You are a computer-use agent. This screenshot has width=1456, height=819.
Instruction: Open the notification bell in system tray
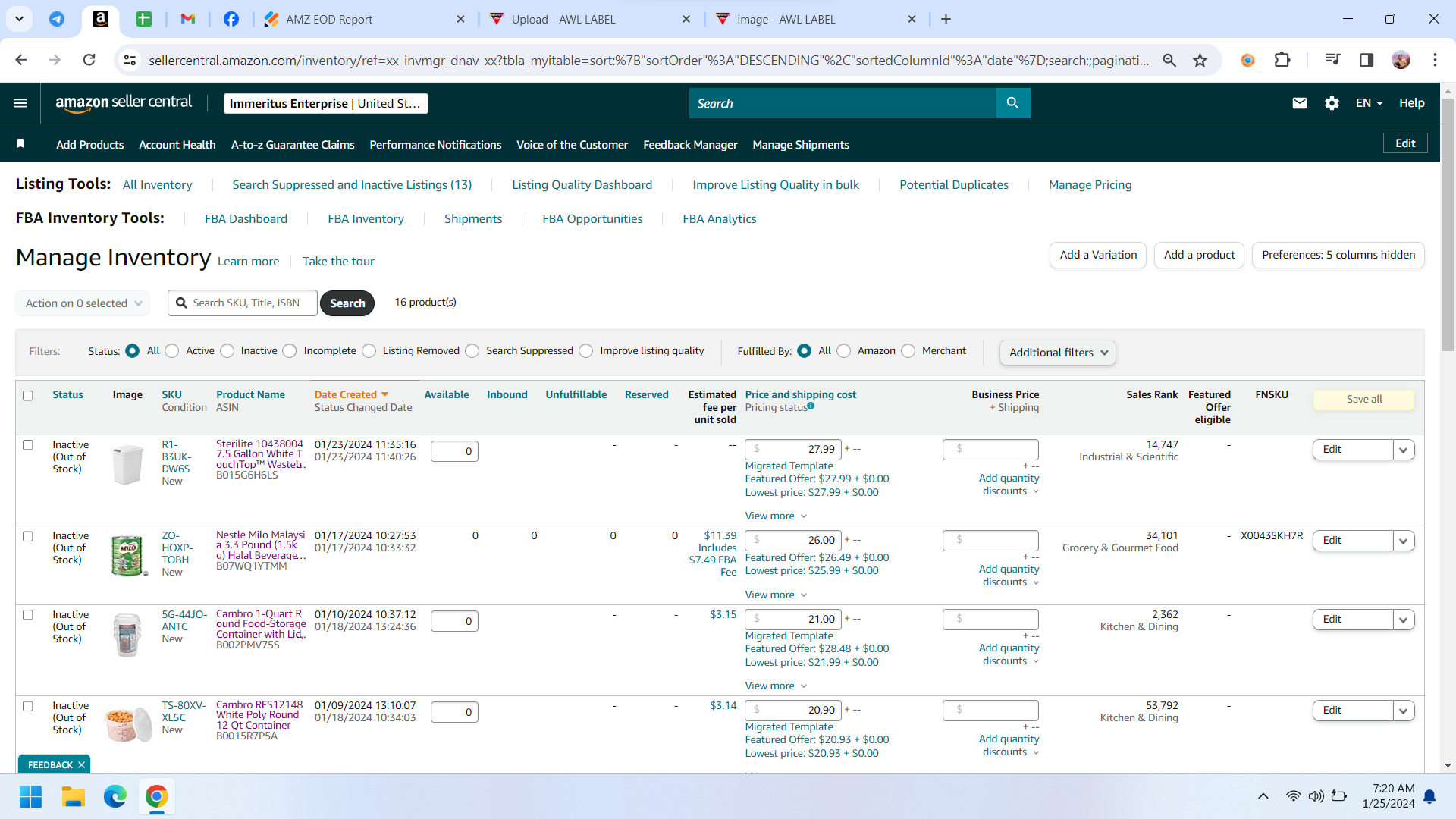tap(1429, 796)
